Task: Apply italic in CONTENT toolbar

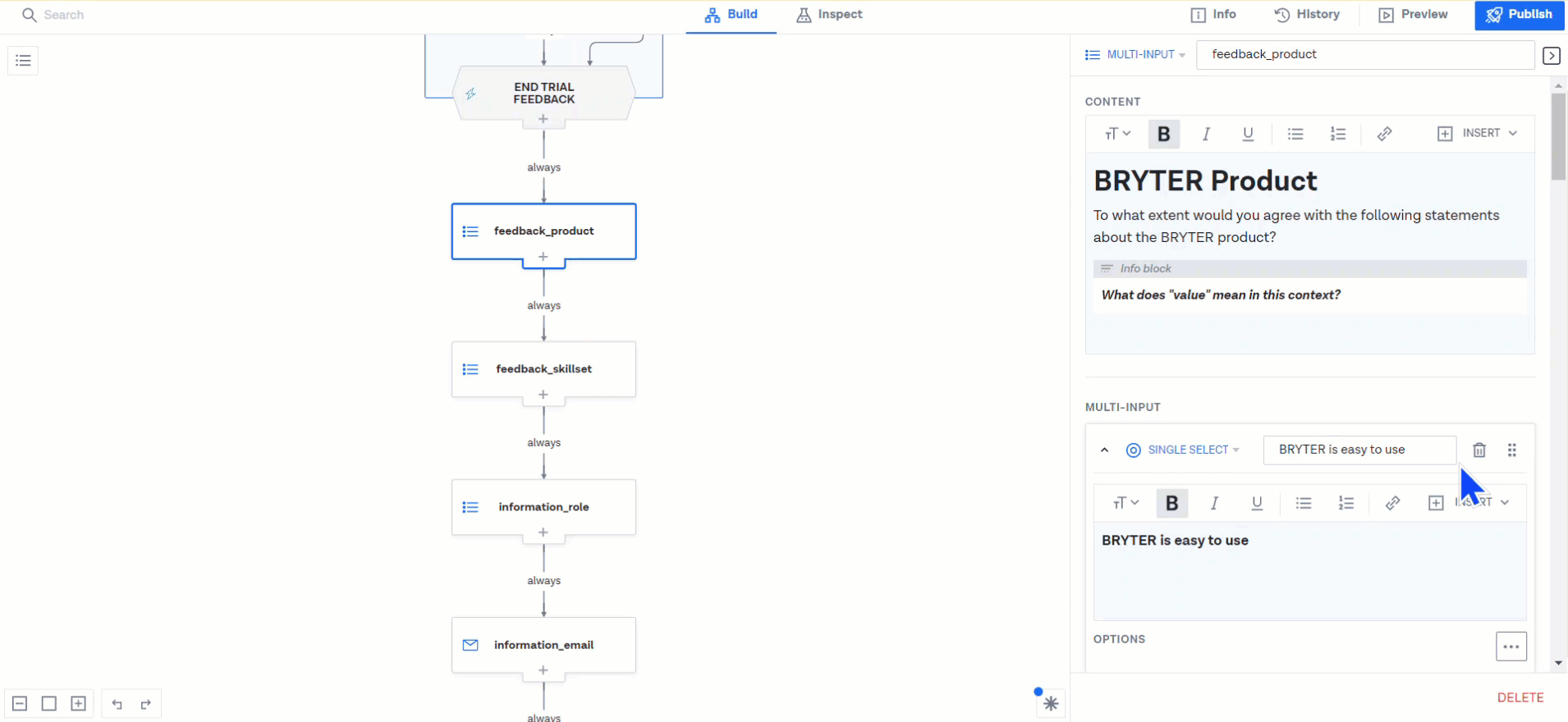Action: click(x=1206, y=134)
